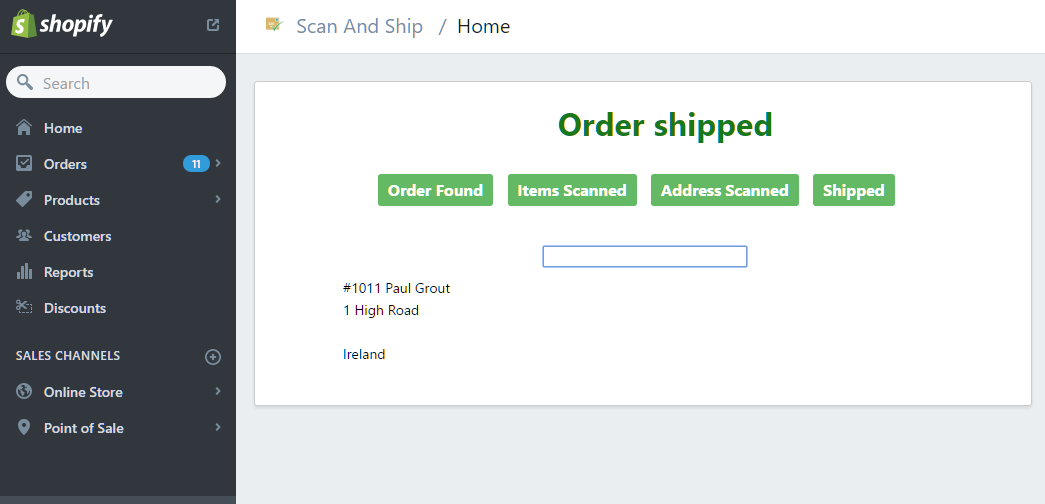Click the Shipped status button
The height and width of the screenshot is (504, 1045).
point(854,190)
